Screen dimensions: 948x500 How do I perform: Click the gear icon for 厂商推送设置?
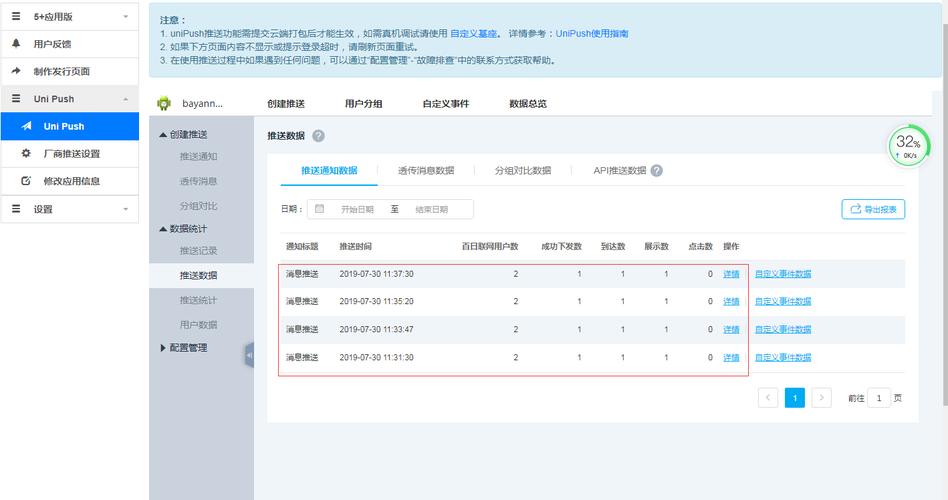(x=26, y=153)
